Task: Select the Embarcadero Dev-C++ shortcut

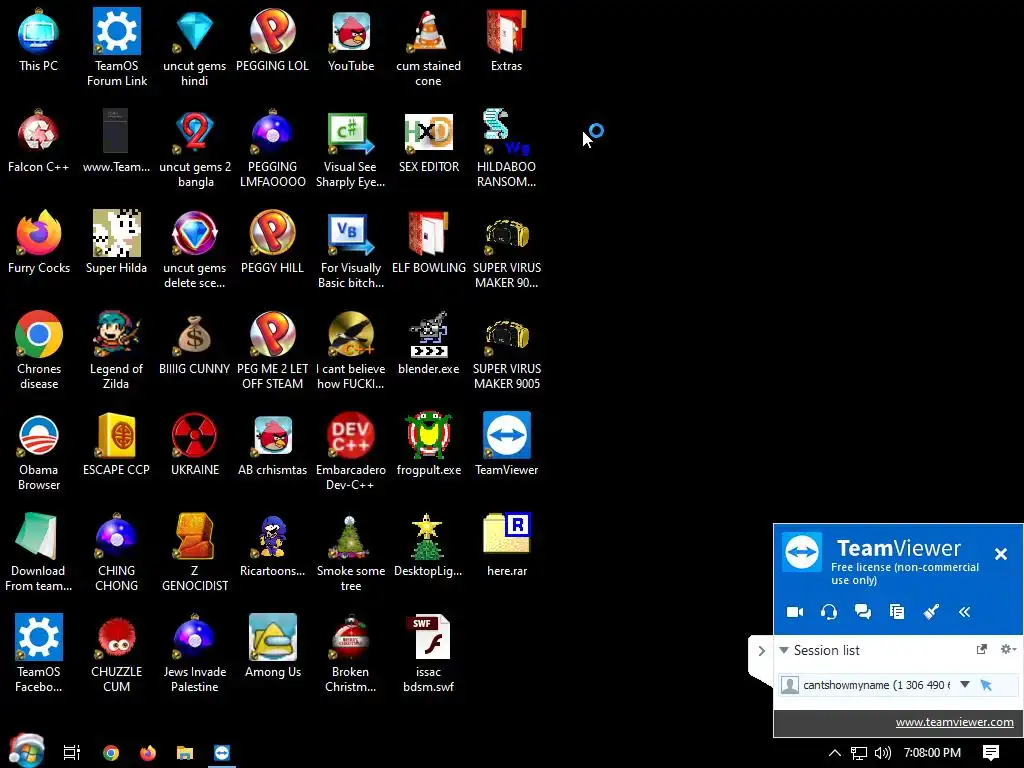Action: (x=351, y=452)
